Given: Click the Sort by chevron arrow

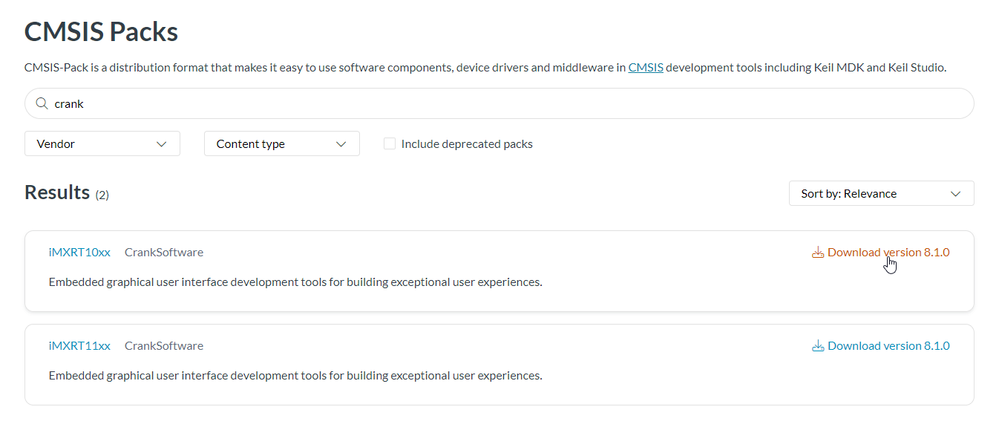Looking at the screenshot, I should tap(955, 194).
